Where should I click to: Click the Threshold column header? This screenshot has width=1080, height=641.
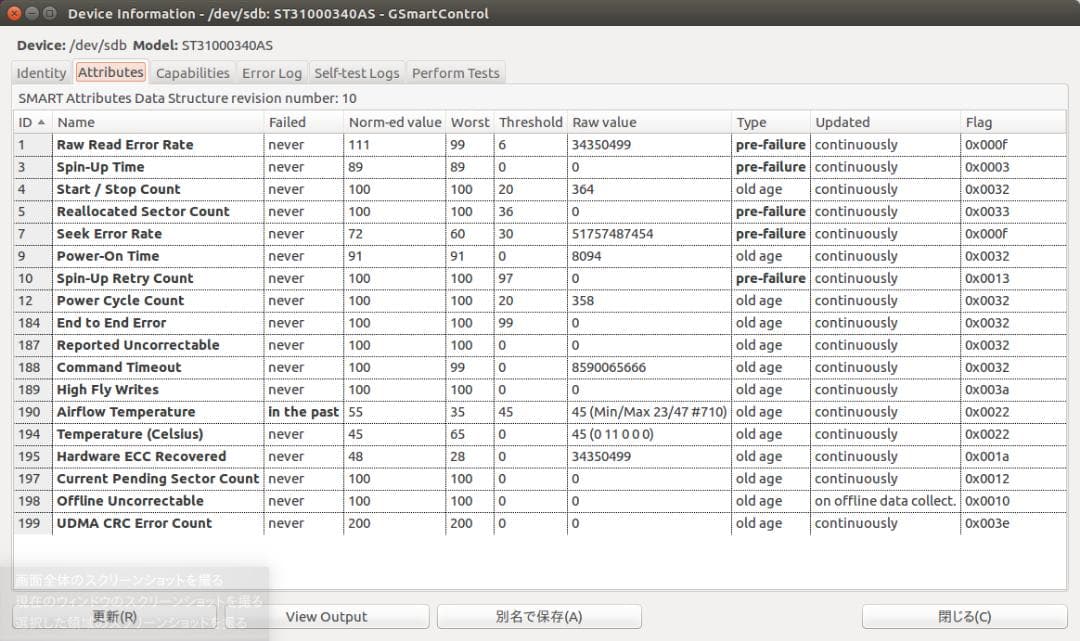tap(530, 122)
